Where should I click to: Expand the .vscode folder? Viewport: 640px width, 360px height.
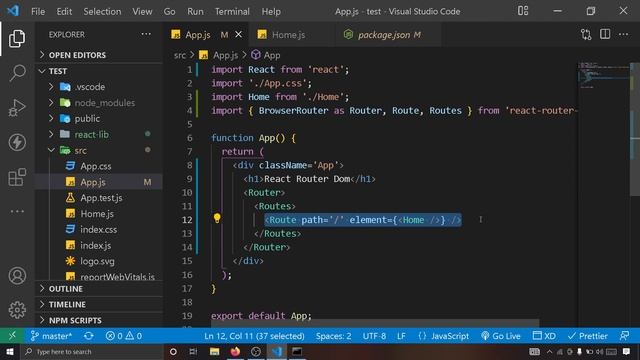coord(99,87)
